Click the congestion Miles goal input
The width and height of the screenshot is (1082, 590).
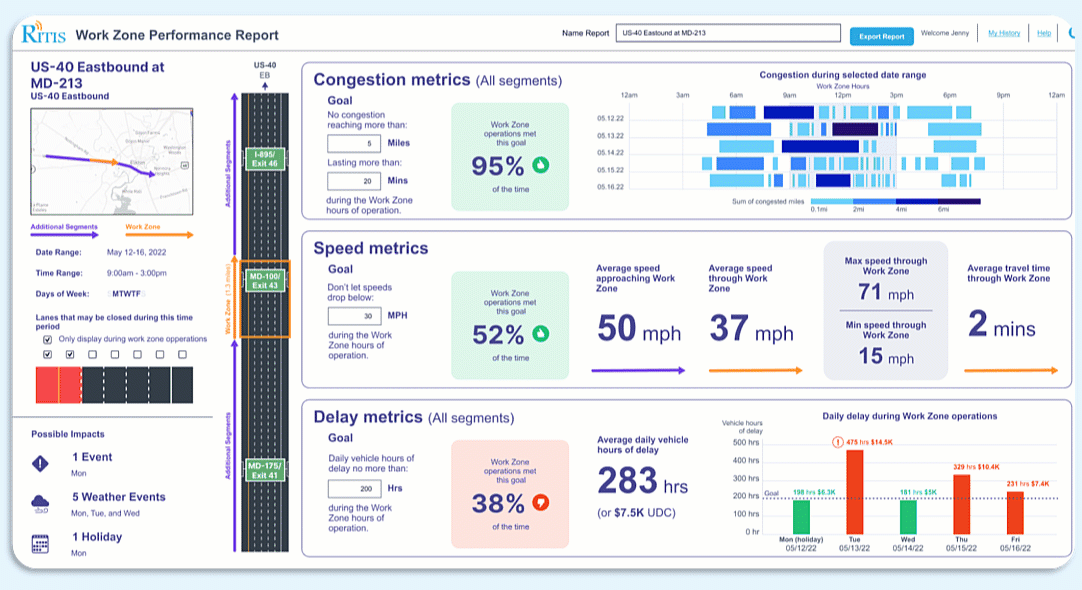coord(355,143)
